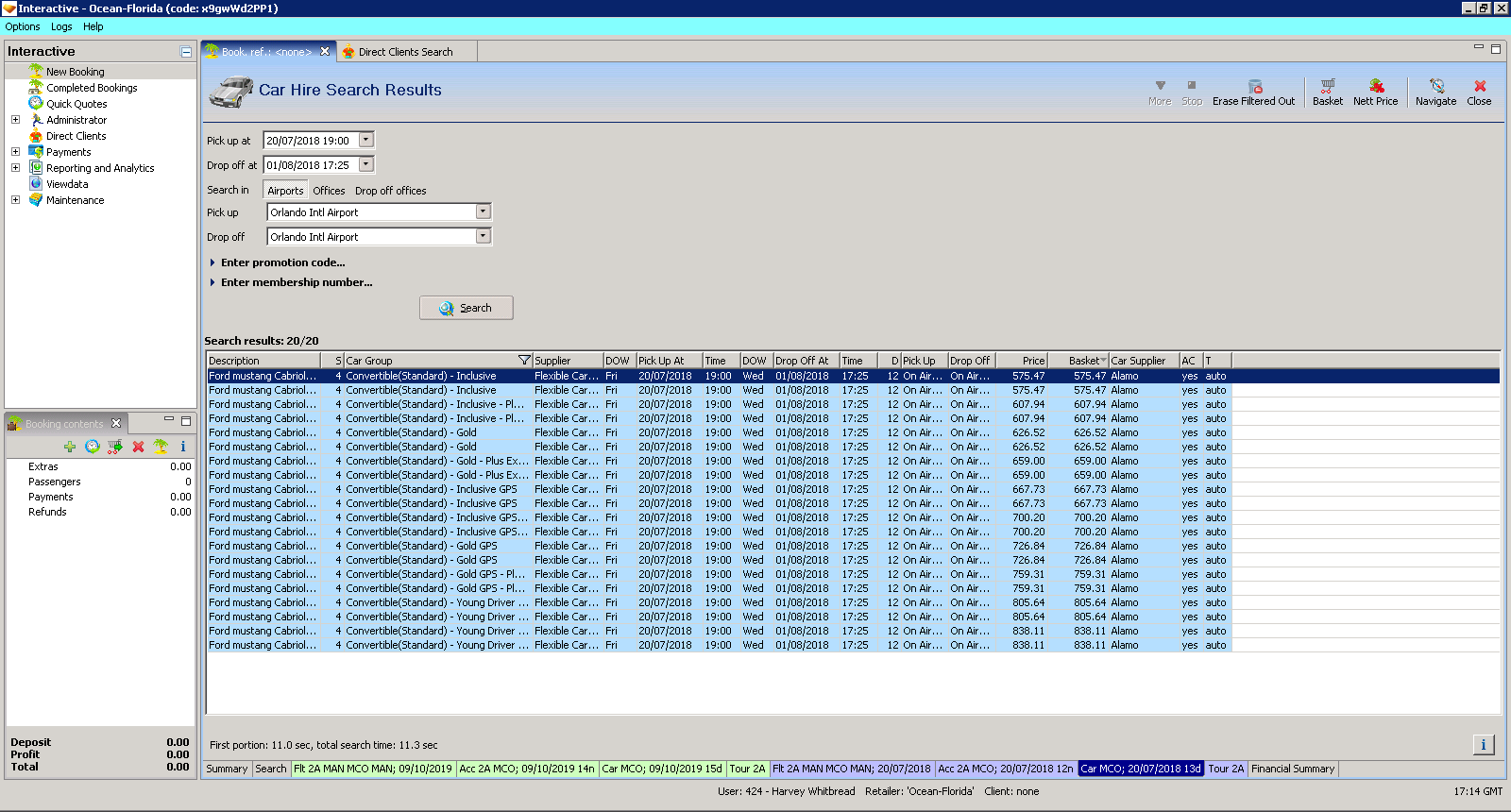Click Erase Filtered Out icon
The image size is (1511, 812).
click(x=1254, y=87)
